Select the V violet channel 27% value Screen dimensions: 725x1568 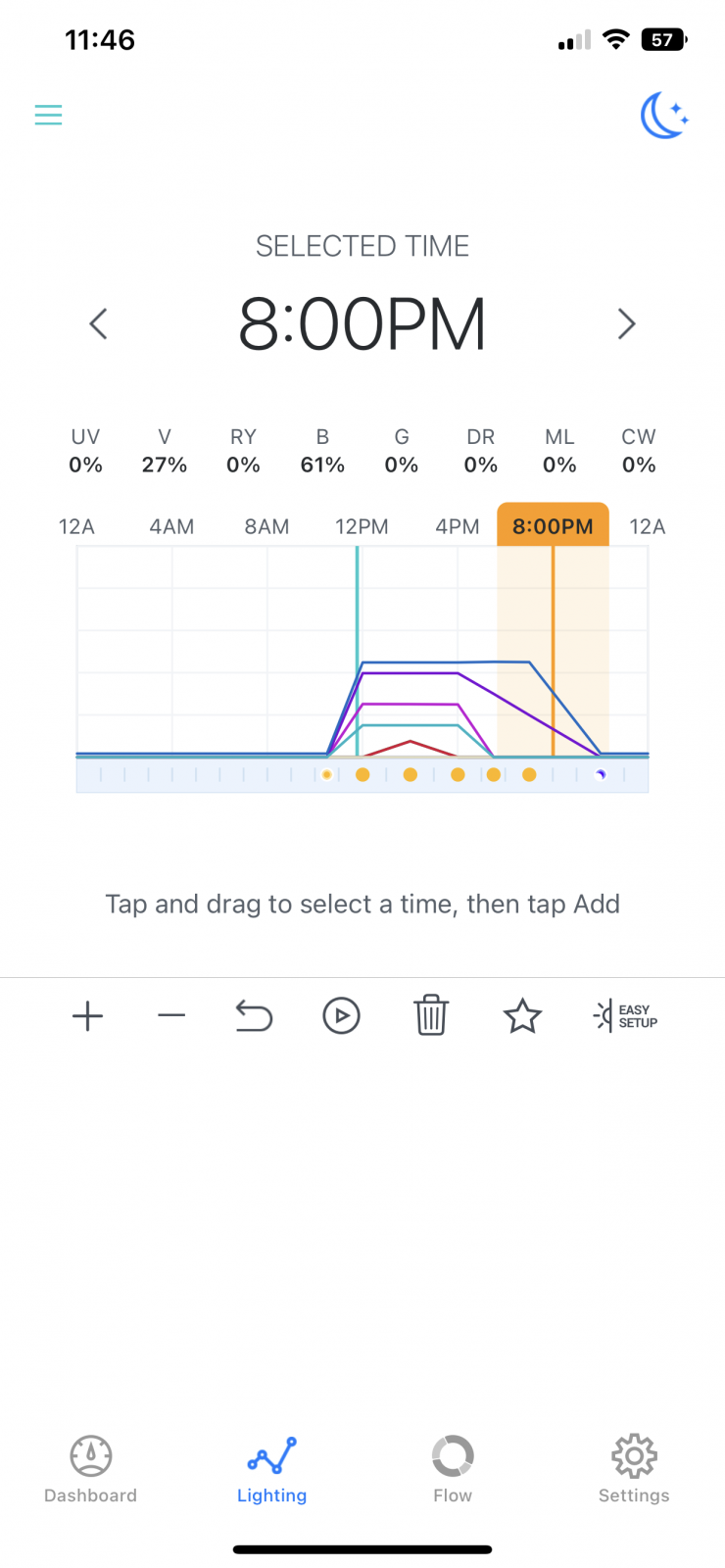point(165,465)
